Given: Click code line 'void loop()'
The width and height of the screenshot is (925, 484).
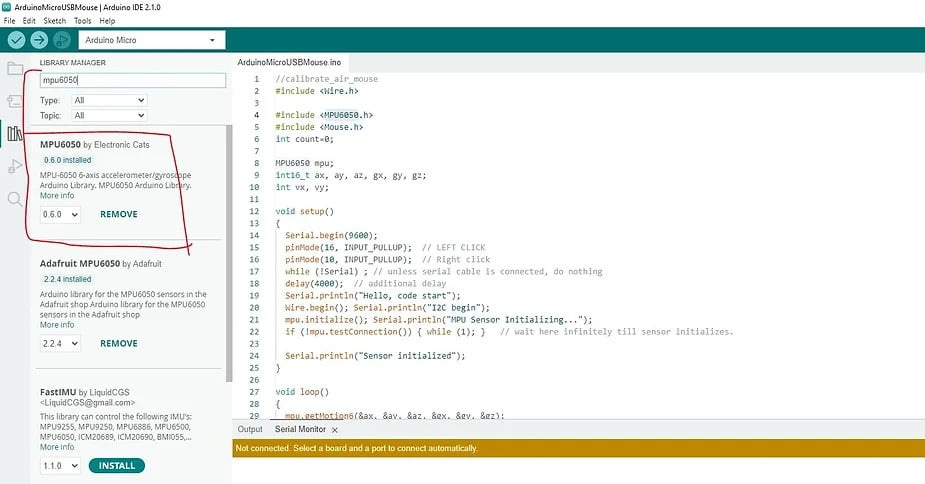Looking at the screenshot, I should (302, 392).
